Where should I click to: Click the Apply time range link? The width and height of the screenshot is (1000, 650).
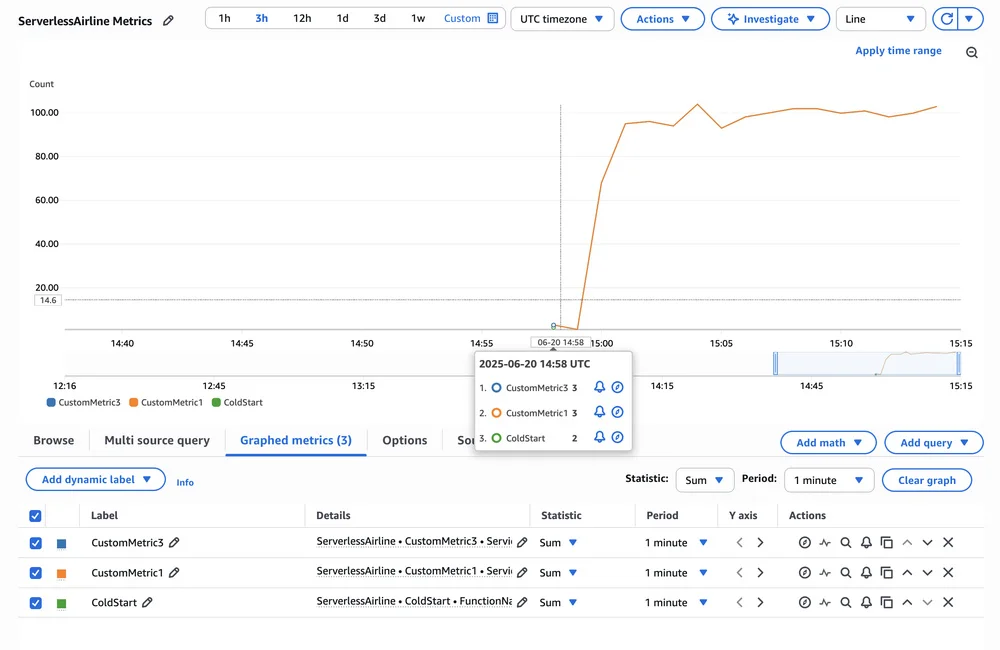click(x=898, y=50)
